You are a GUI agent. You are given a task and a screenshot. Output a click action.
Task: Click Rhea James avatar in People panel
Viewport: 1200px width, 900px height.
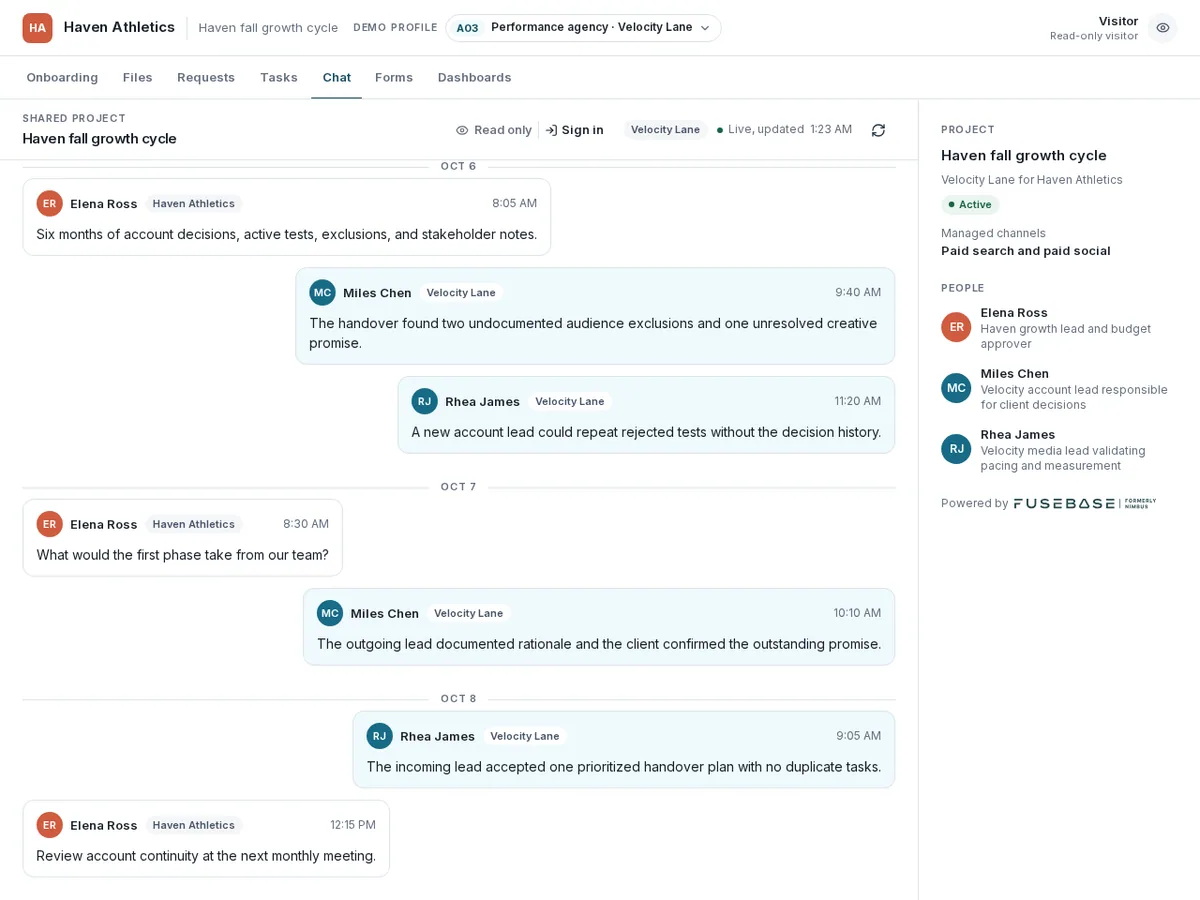[956, 449]
